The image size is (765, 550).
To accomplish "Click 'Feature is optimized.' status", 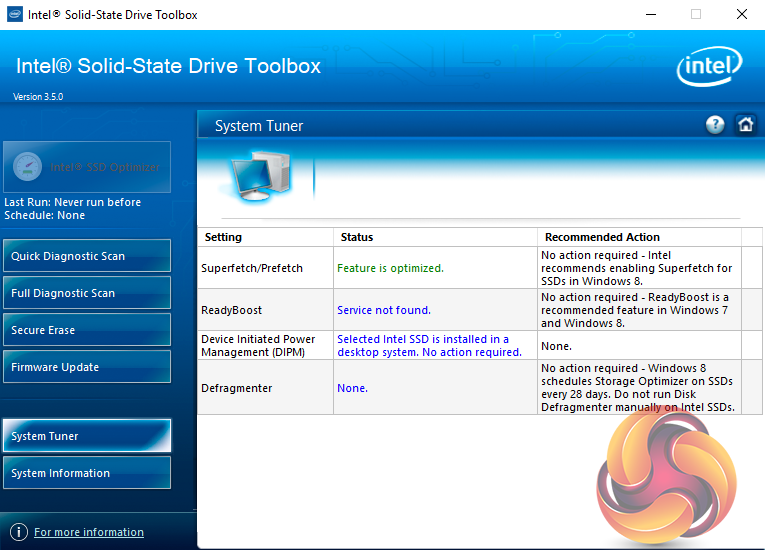I will pyautogui.click(x=390, y=268).
